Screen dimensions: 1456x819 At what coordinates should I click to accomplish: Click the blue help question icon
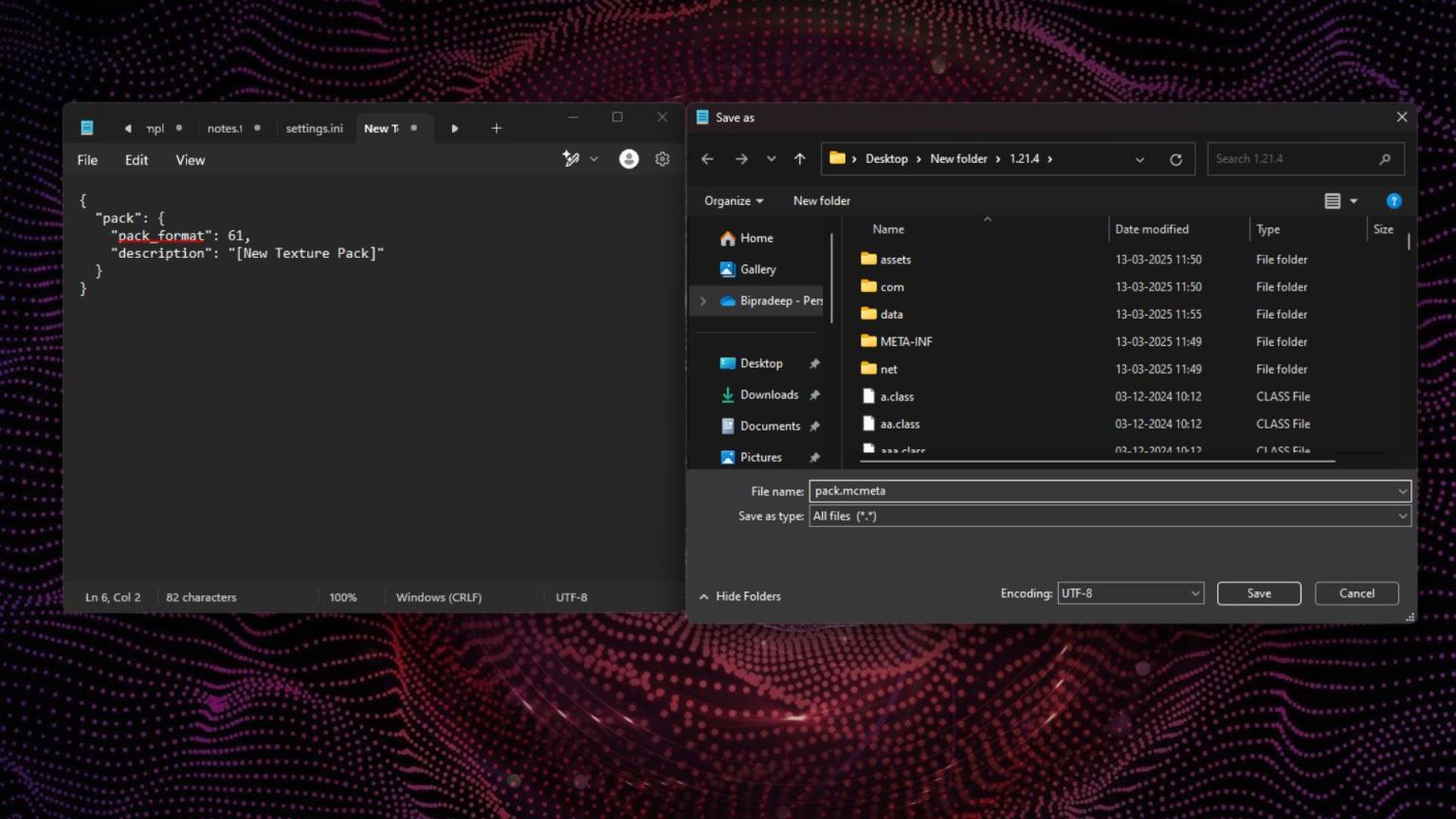click(1393, 201)
